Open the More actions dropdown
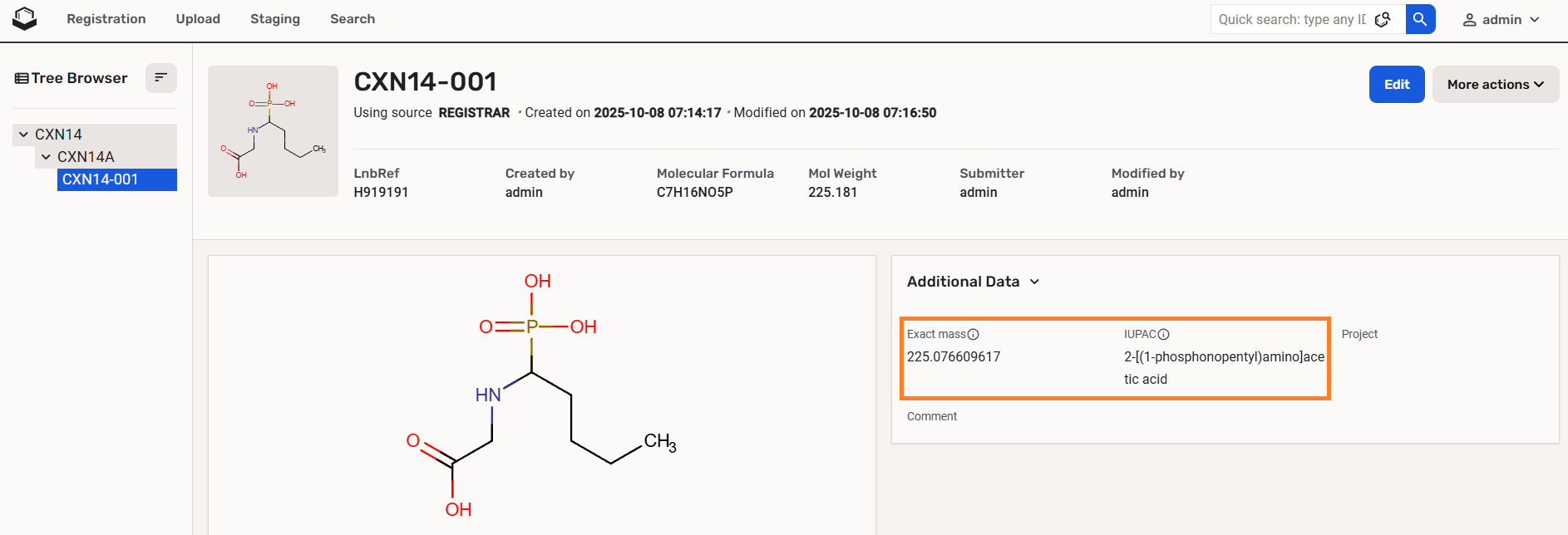Image resolution: width=1568 pixels, height=535 pixels. coord(1495,85)
